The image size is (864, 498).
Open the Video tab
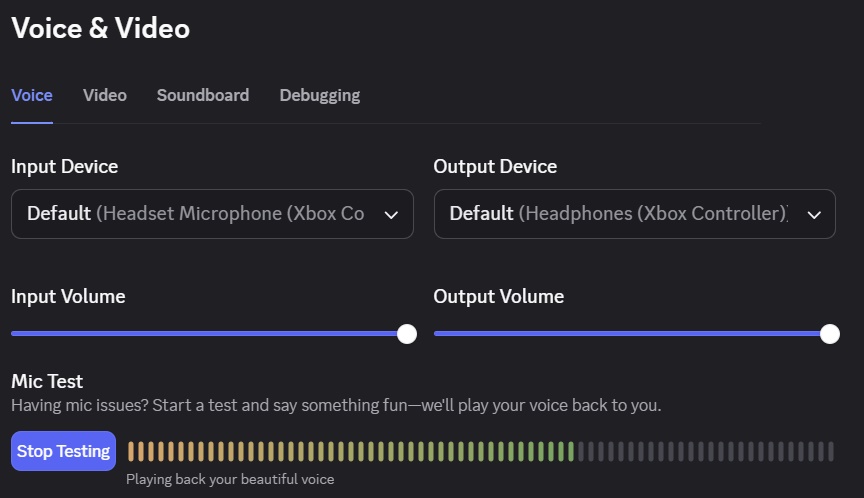(105, 96)
